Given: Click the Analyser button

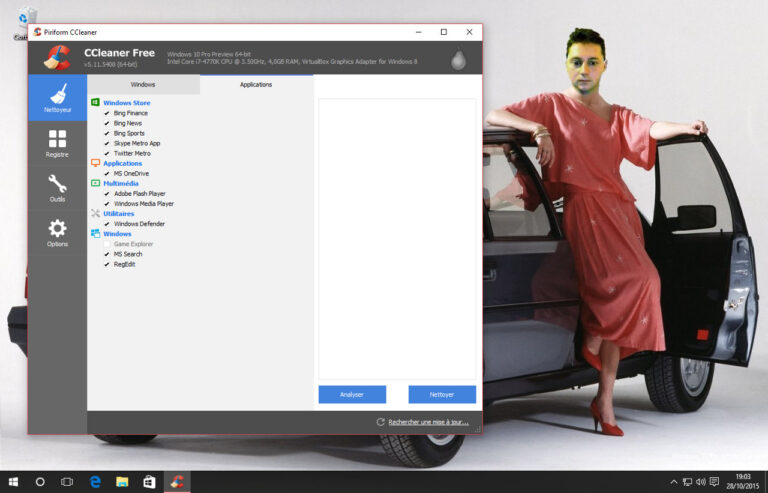Looking at the screenshot, I should (x=352, y=394).
